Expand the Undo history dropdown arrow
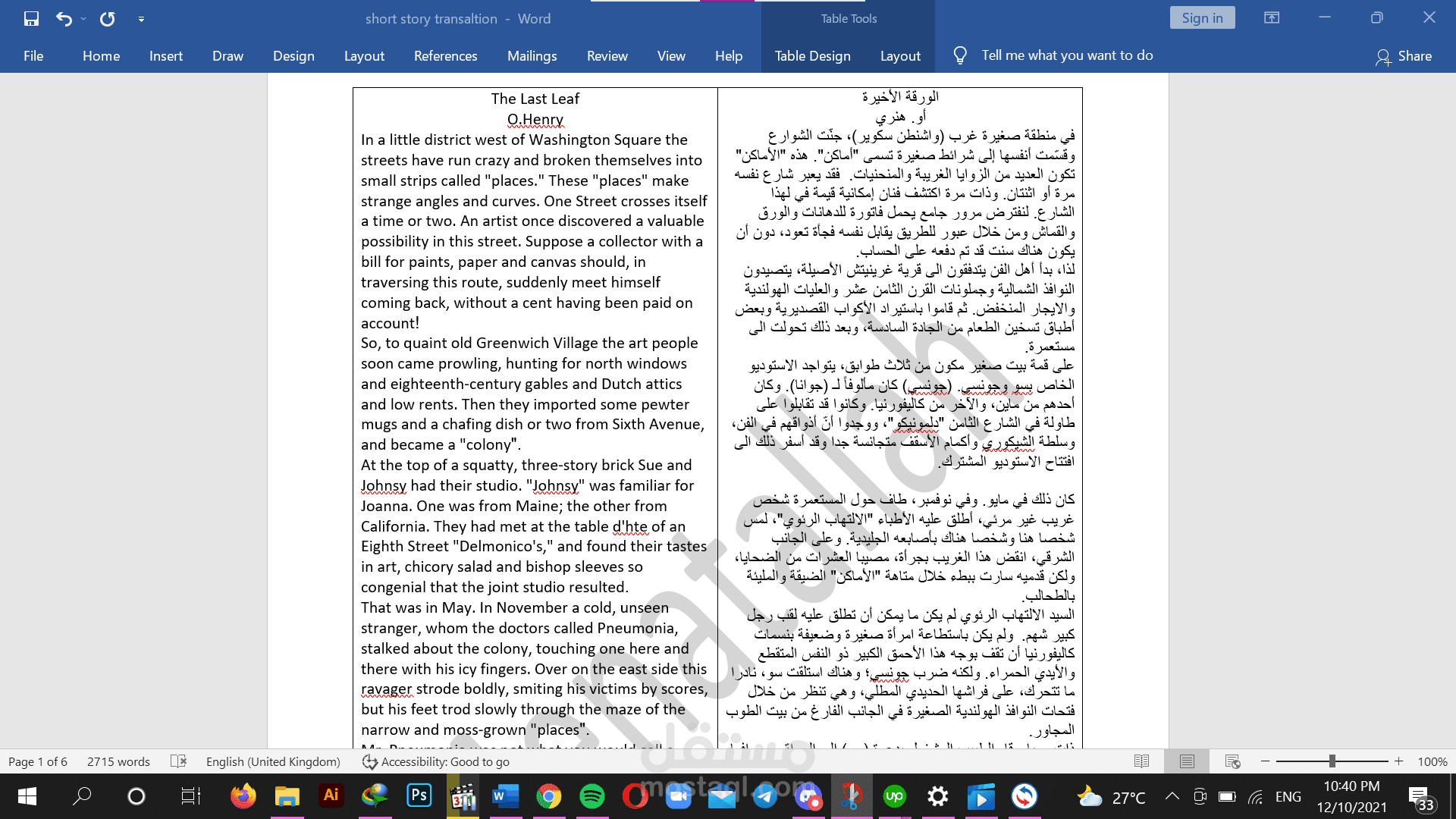 [x=83, y=18]
